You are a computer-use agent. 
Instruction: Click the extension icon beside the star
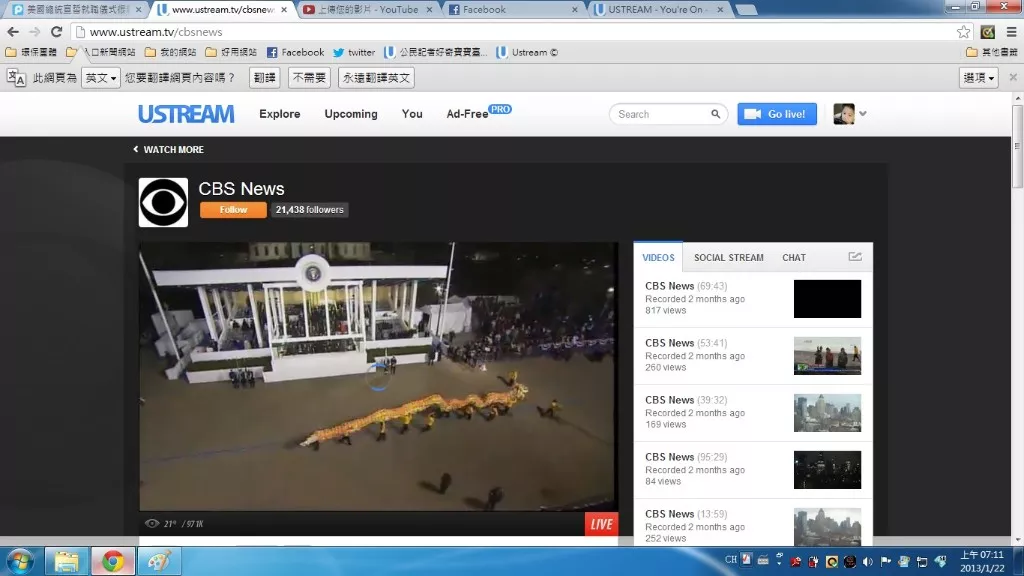[x=987, y=31]
